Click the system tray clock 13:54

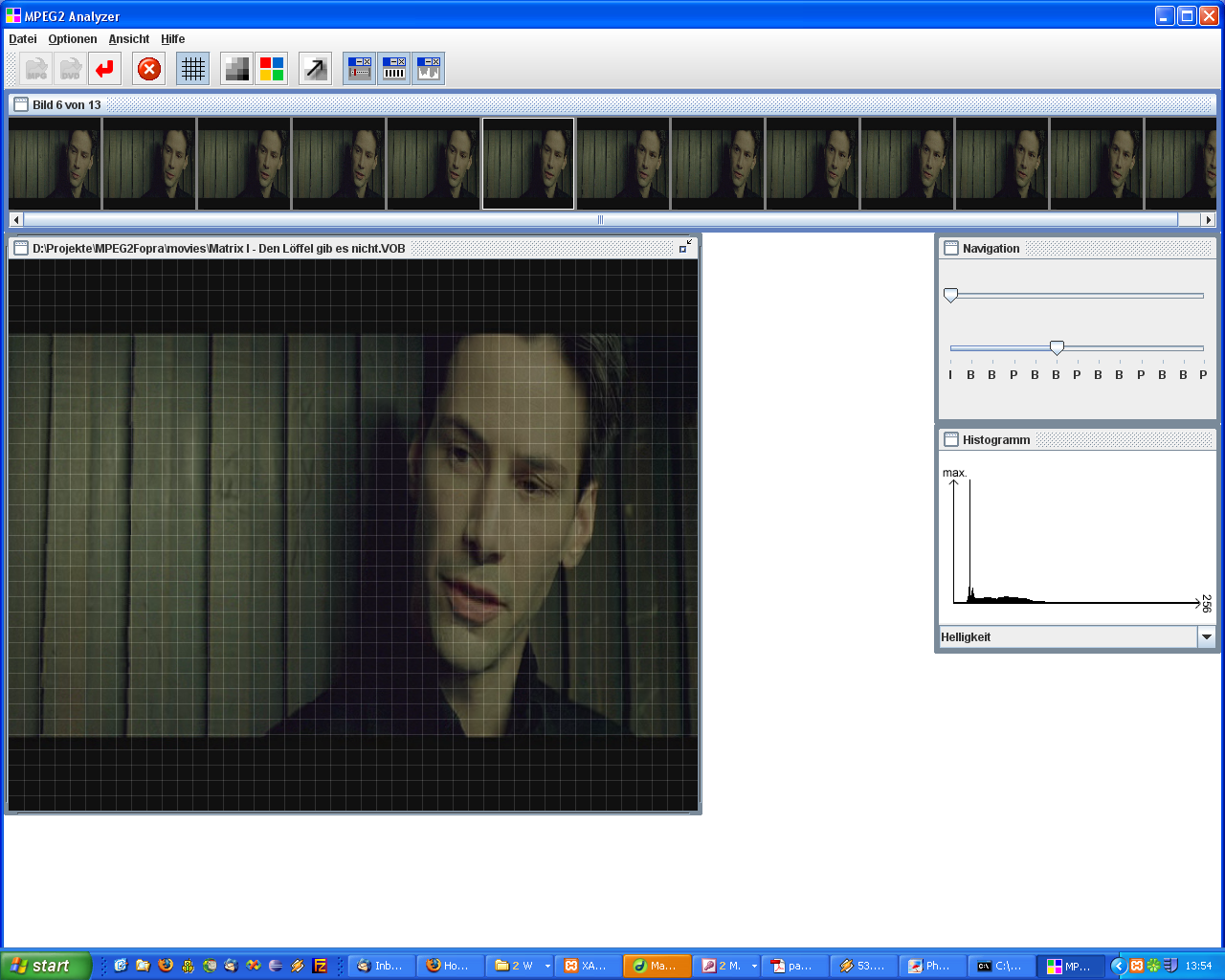[x=1198, y=967]
